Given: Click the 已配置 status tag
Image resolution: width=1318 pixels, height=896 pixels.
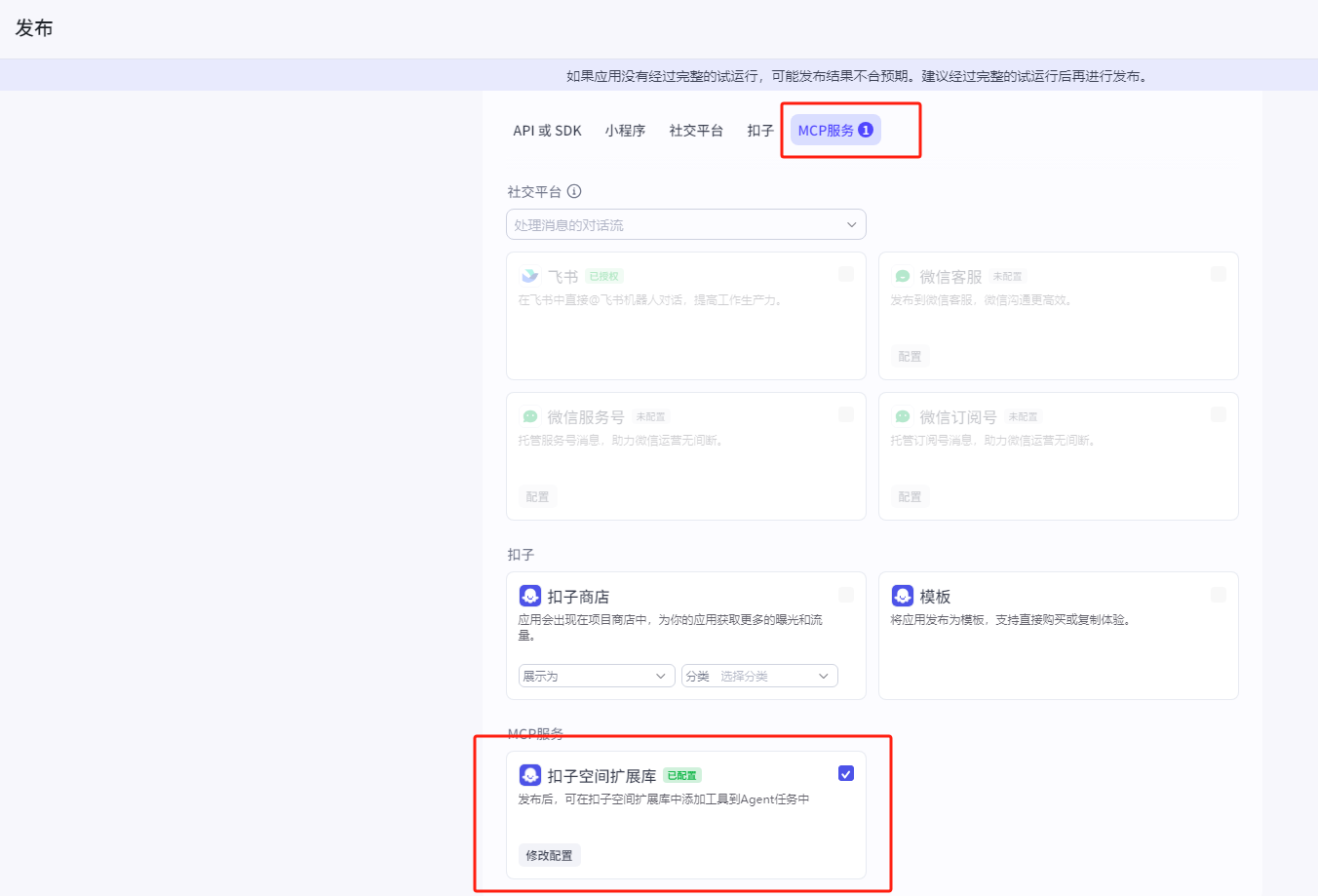Looking at the screenshot, I should pos(682,776).
